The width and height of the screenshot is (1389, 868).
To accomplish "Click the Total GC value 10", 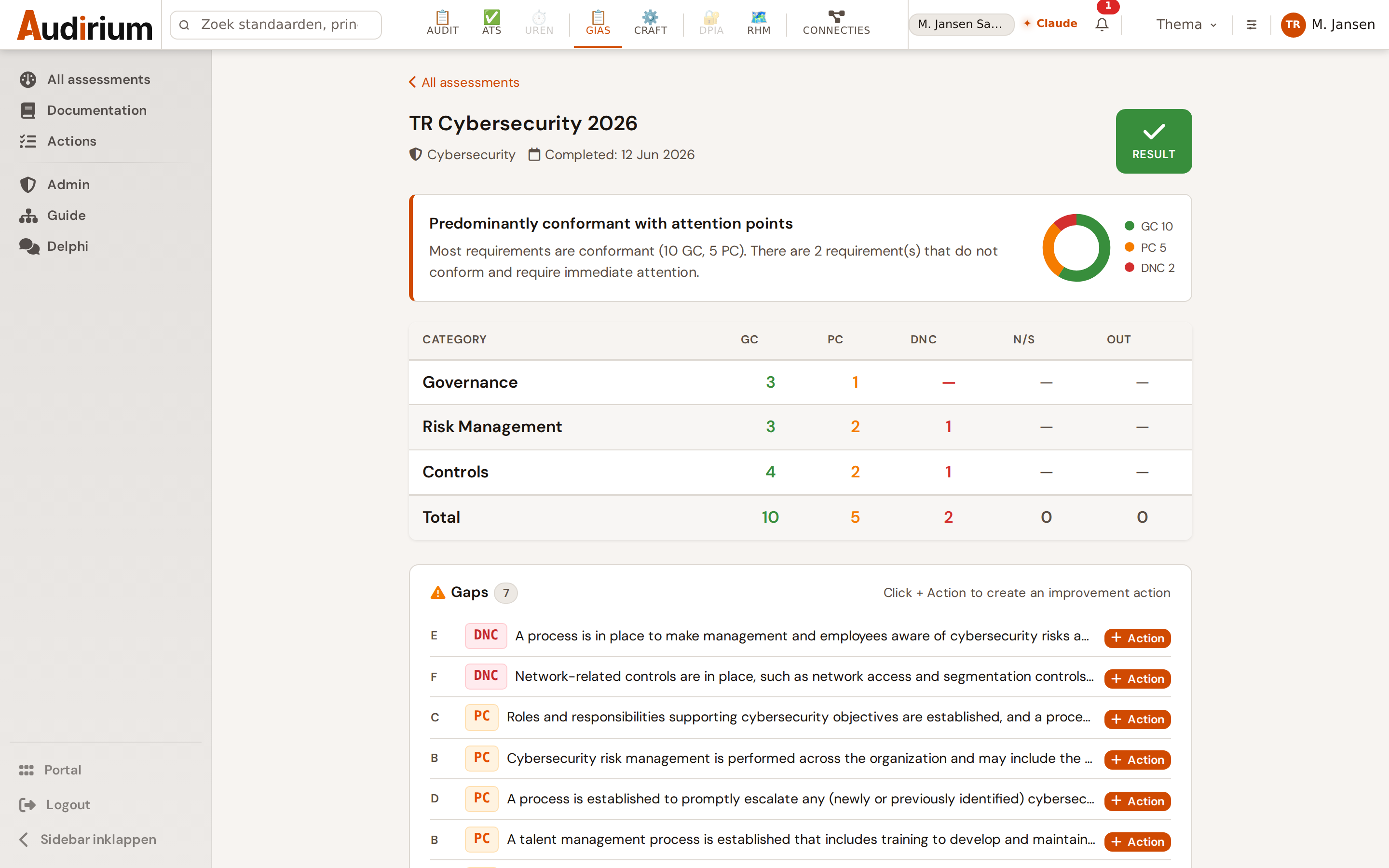I will [770, 517].
